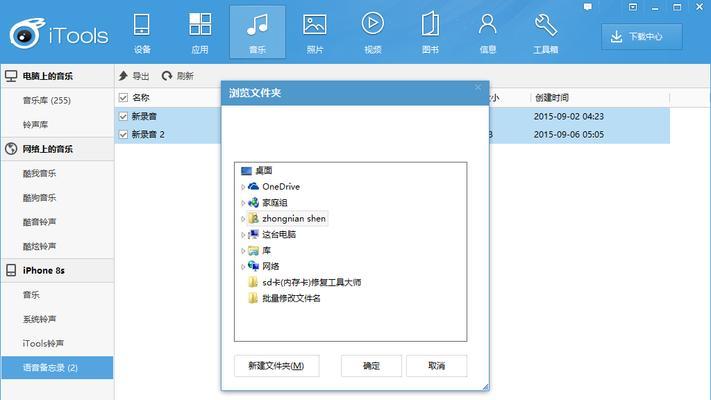711x400 pixels.
Task: Open the 工具箱 (Toolbox) section
Action: [x=545, y=33]
